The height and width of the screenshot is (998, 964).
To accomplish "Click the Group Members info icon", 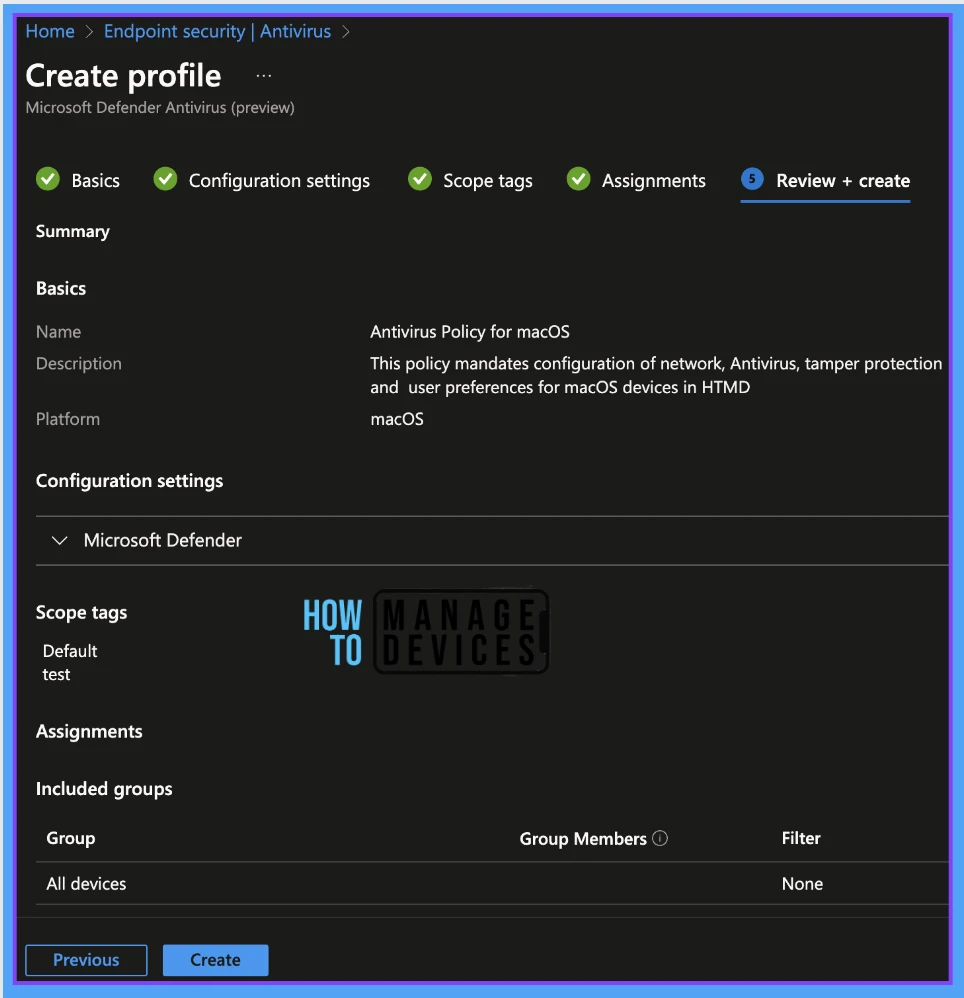I will point(660,838).
